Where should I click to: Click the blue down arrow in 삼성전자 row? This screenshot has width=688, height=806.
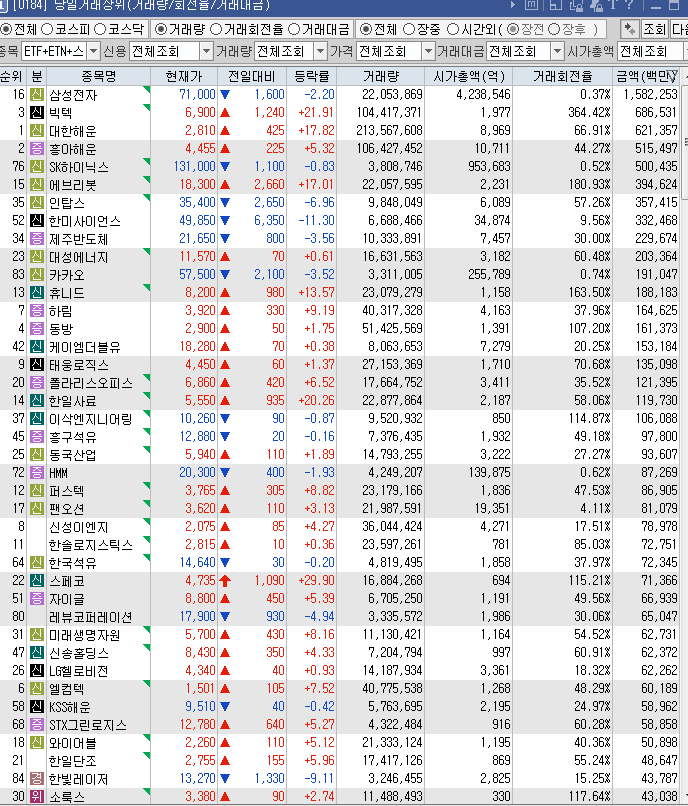(x=225, y=95)
